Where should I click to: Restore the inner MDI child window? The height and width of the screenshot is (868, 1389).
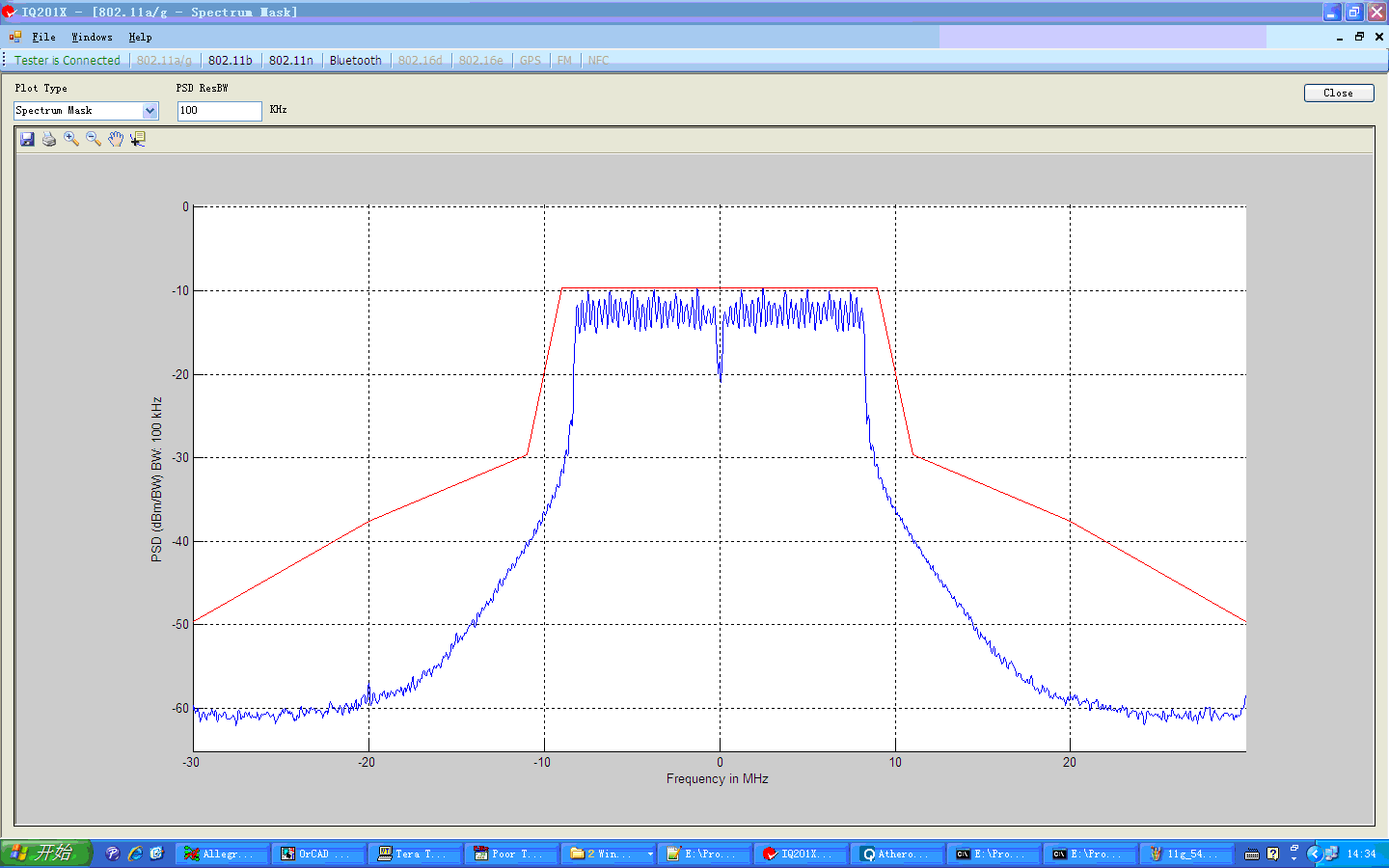1359,37
